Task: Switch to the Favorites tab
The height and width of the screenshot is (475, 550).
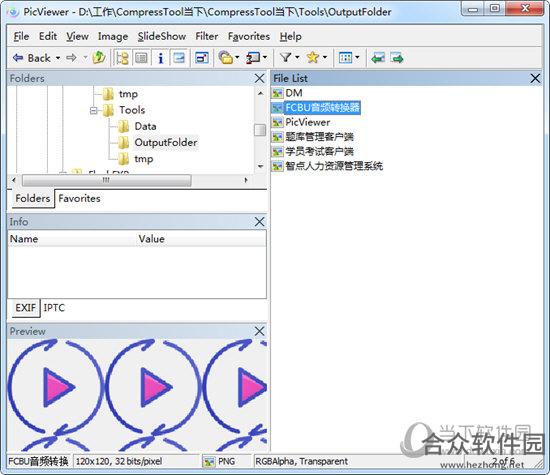Action: click(x=79, y=198)
